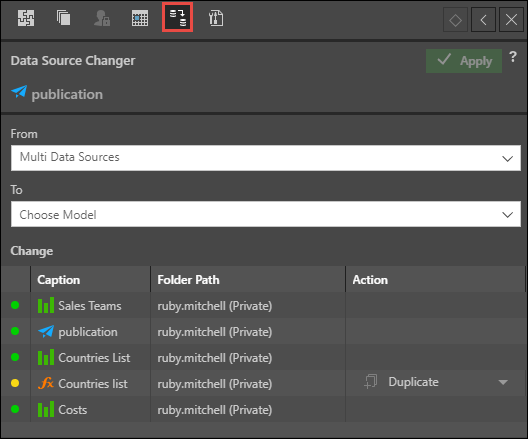Select the publication row in Change list
This screenshot has height=439, width=528.
point(263,332)
